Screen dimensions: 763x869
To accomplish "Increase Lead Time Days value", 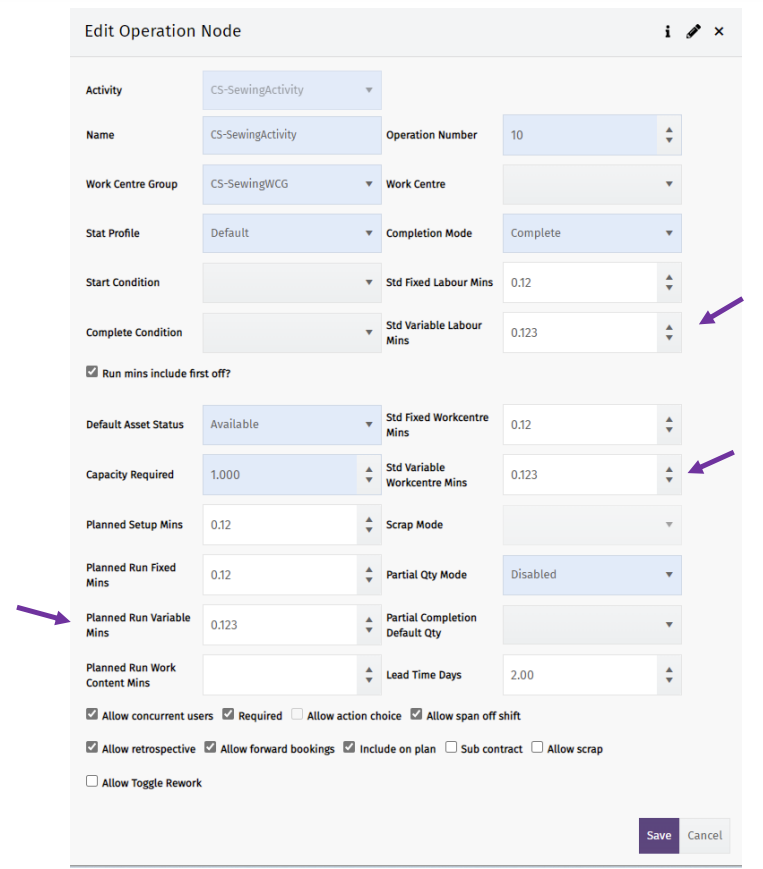I will (669, 669).
